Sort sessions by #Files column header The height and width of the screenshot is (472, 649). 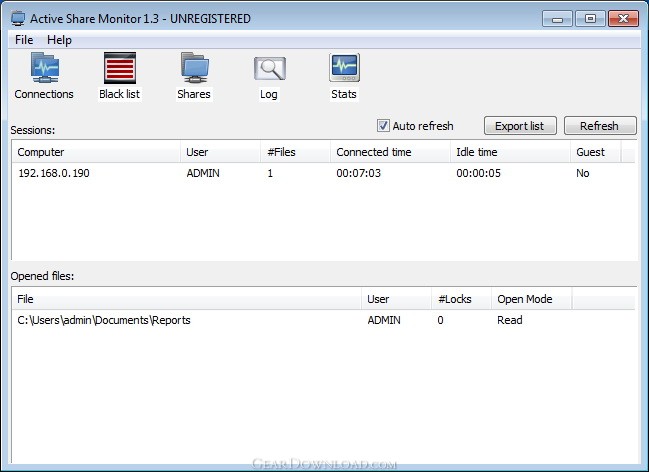click(x=296, y=152)
